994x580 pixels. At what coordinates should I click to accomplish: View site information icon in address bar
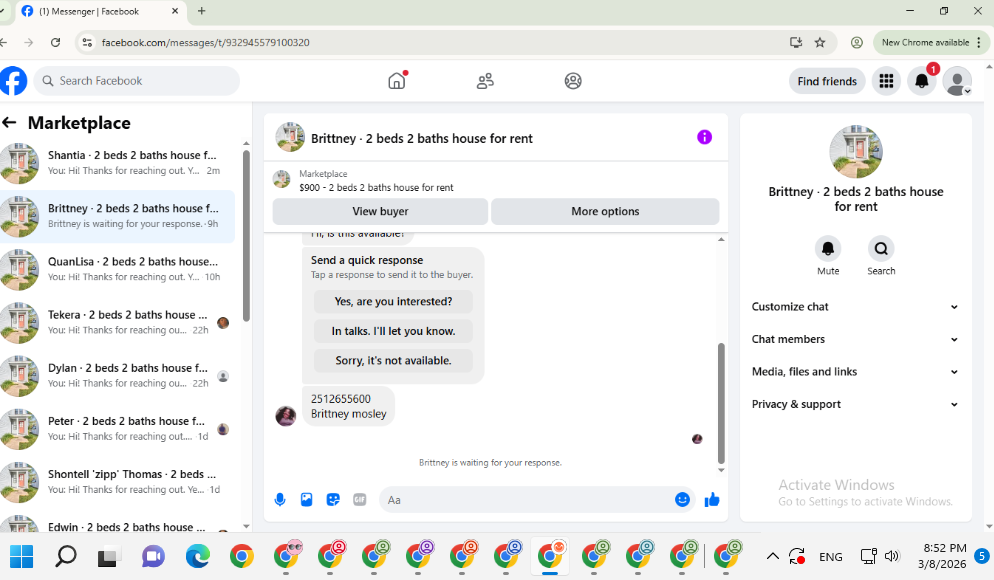point(87,42)
